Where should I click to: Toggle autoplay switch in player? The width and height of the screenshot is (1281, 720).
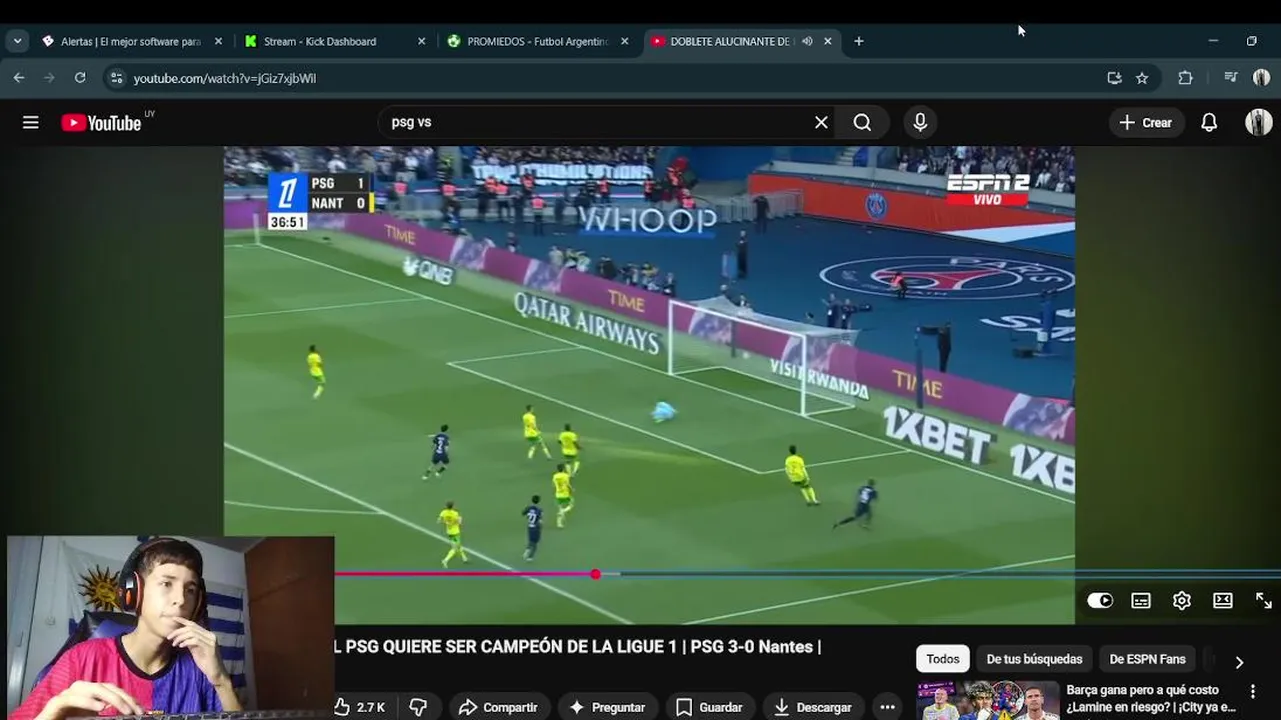click(1100, 600)
